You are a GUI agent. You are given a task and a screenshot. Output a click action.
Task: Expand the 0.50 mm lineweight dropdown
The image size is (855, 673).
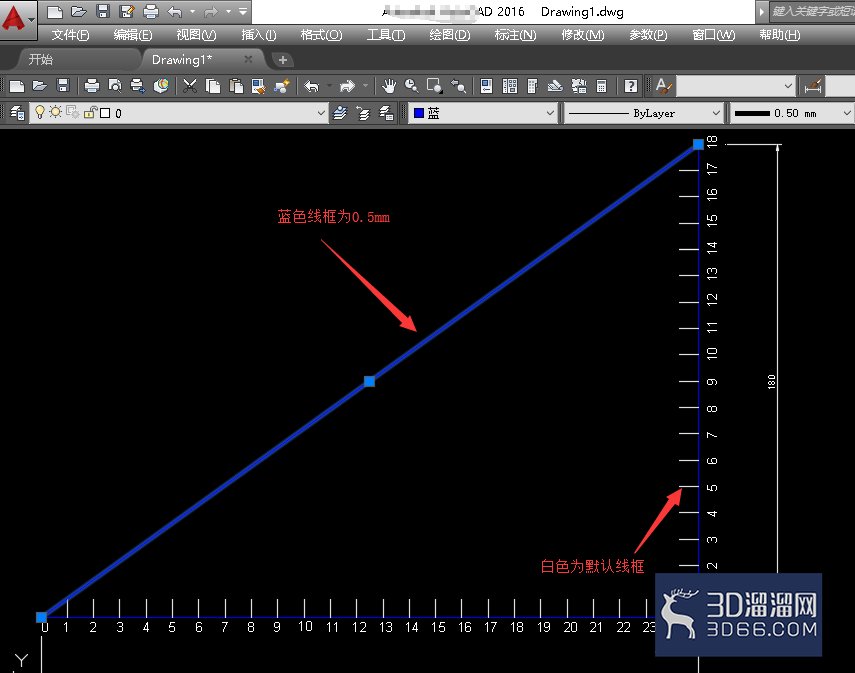click(791, 113)
